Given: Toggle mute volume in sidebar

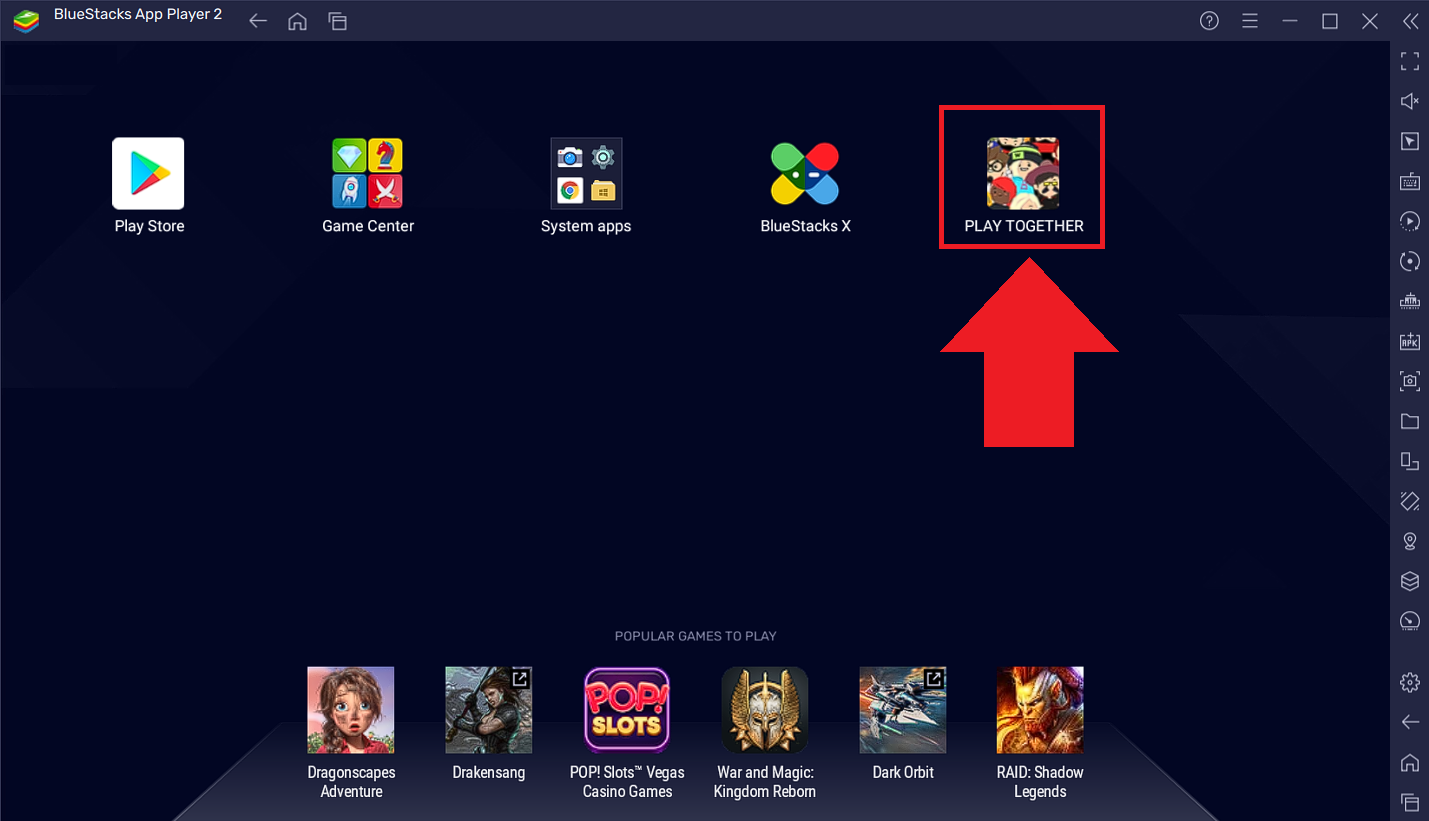Looking at the screenshot, I should point(1410,101).
